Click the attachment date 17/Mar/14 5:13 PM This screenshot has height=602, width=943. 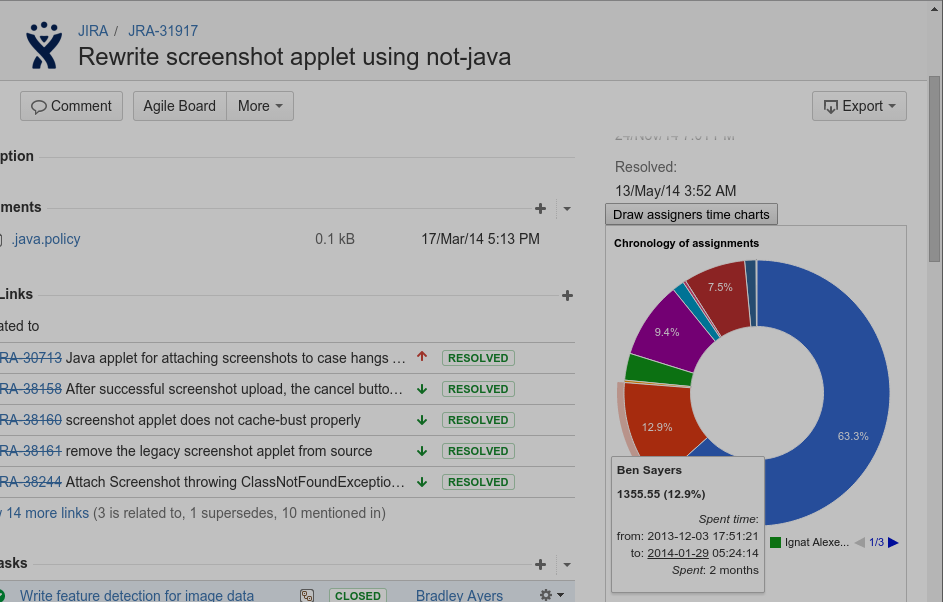480,239
